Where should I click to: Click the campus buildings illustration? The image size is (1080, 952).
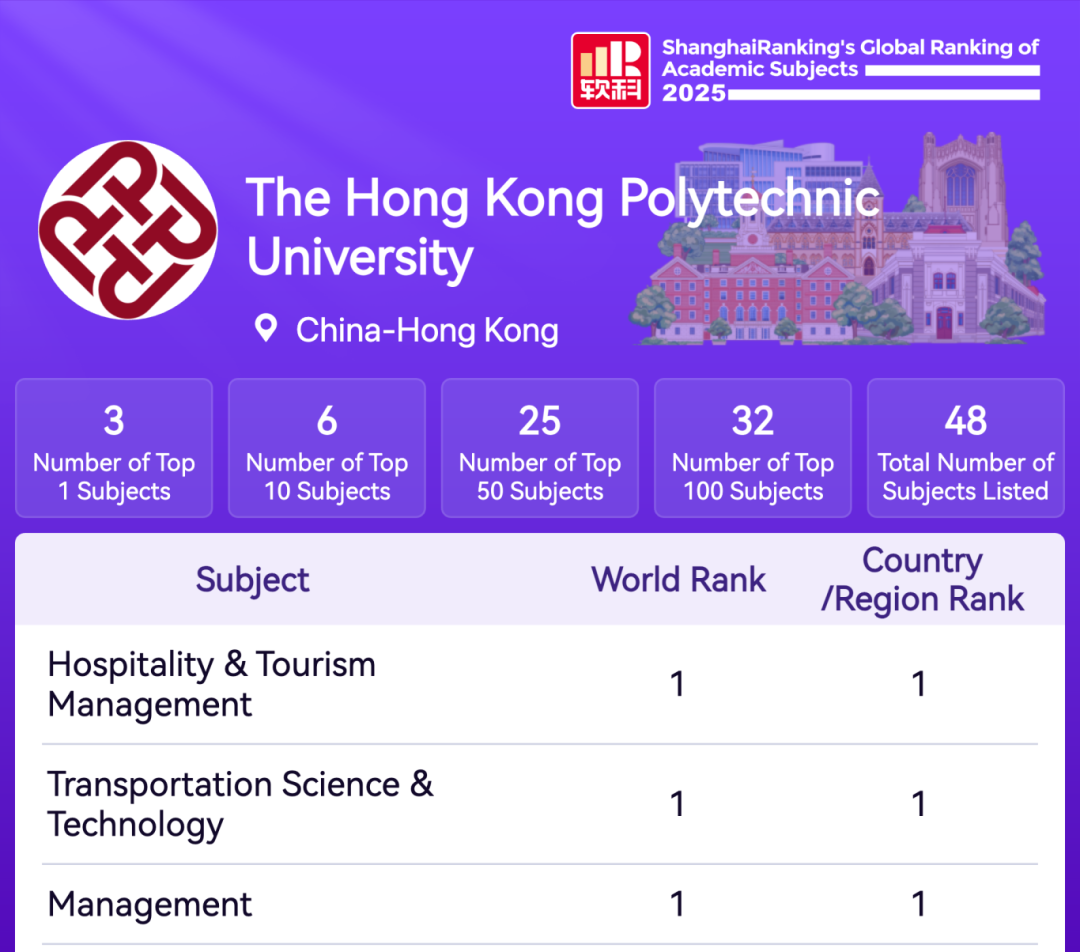tap(838, 238)
